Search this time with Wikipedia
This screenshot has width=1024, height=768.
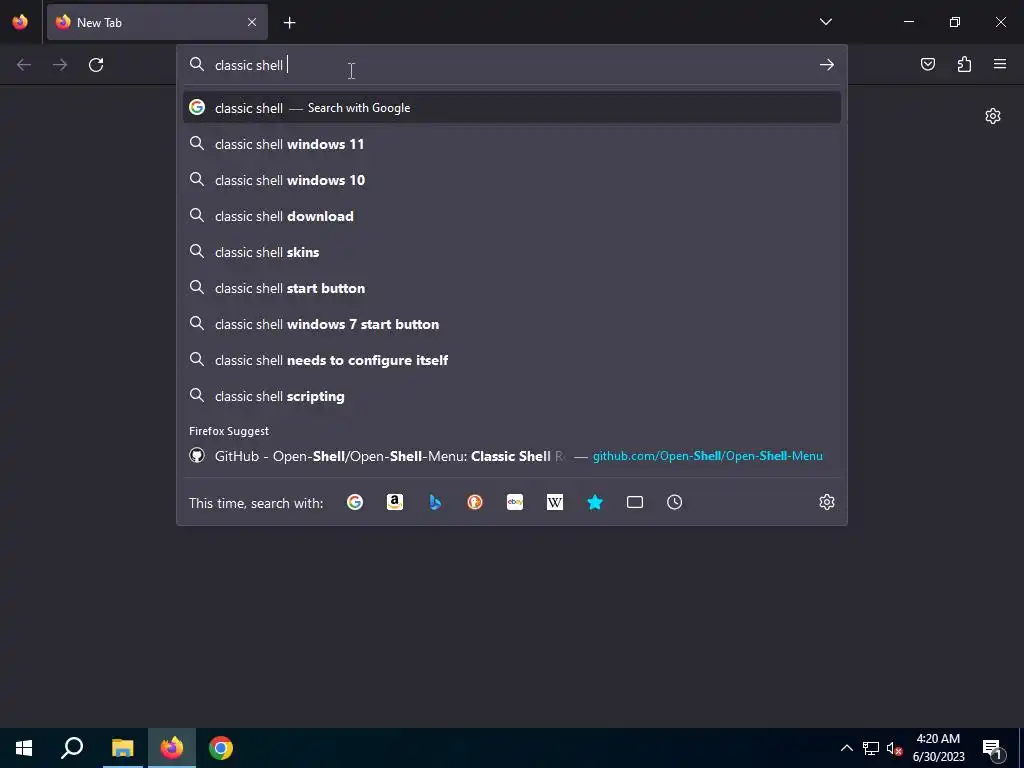click(x=554, y=502)
